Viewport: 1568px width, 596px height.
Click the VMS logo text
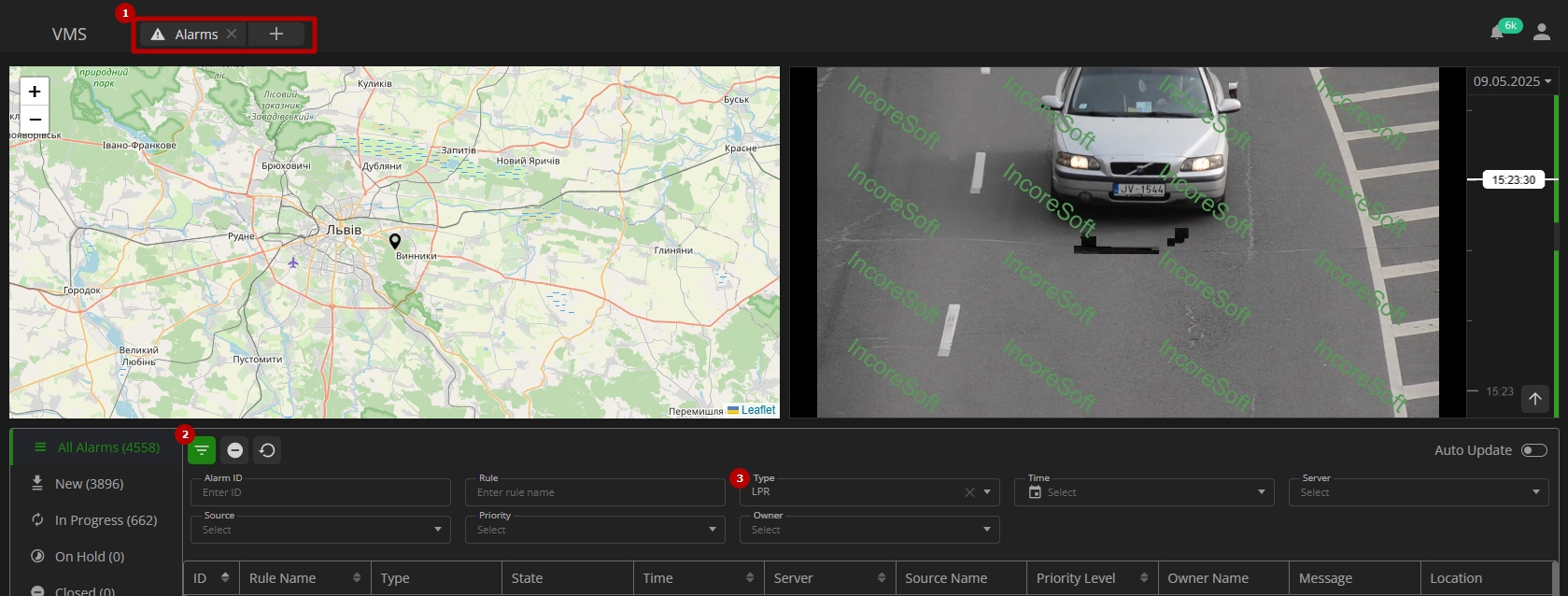click(x=69, y=35)
